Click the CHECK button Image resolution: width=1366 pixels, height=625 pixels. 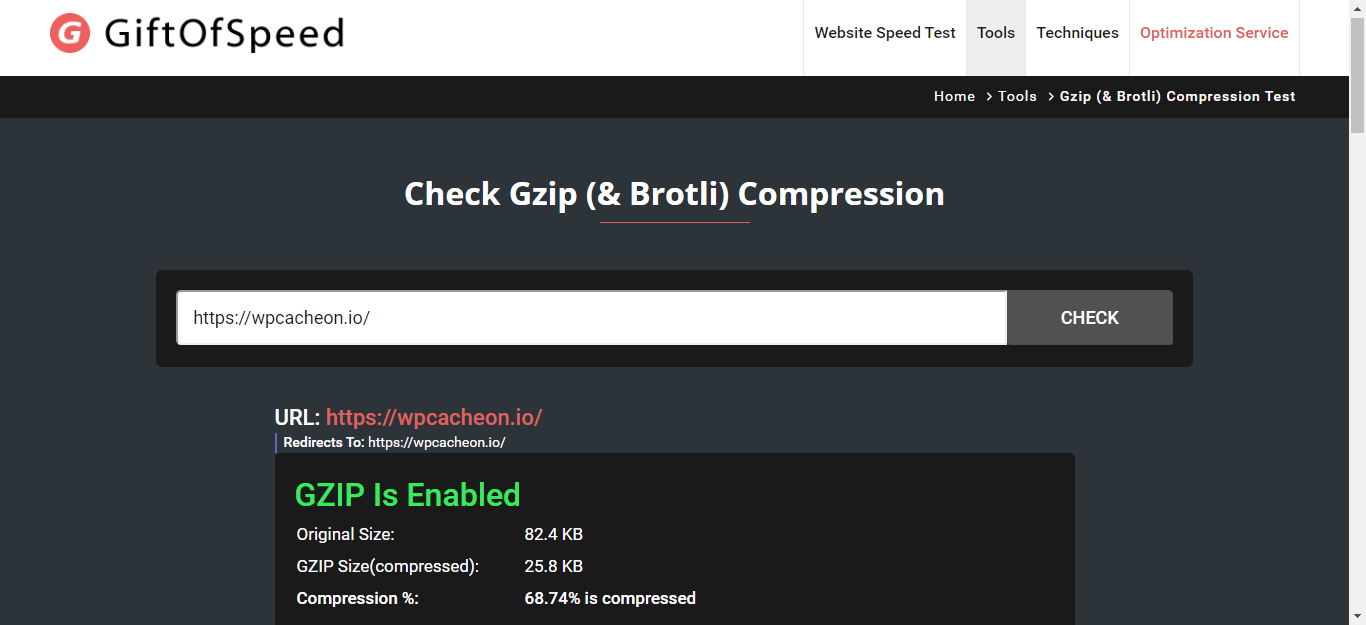1090,318
